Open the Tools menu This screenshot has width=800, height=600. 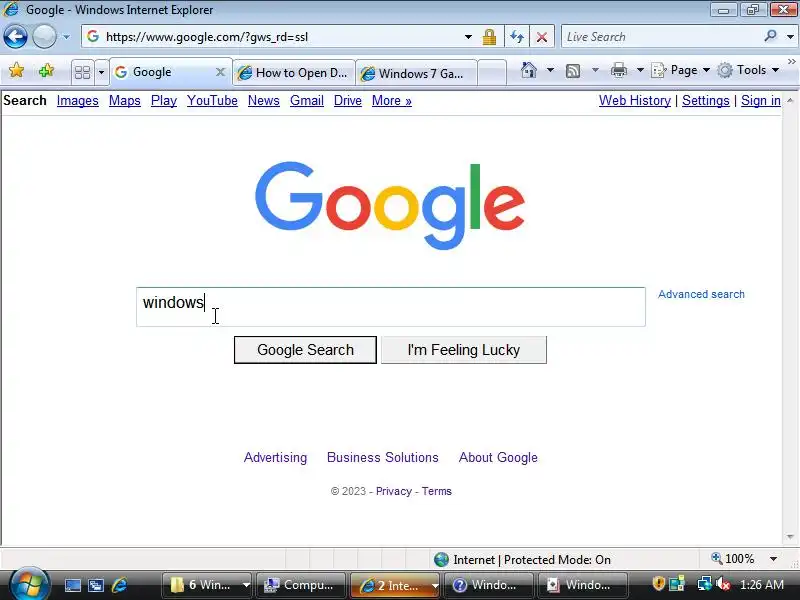747,70
